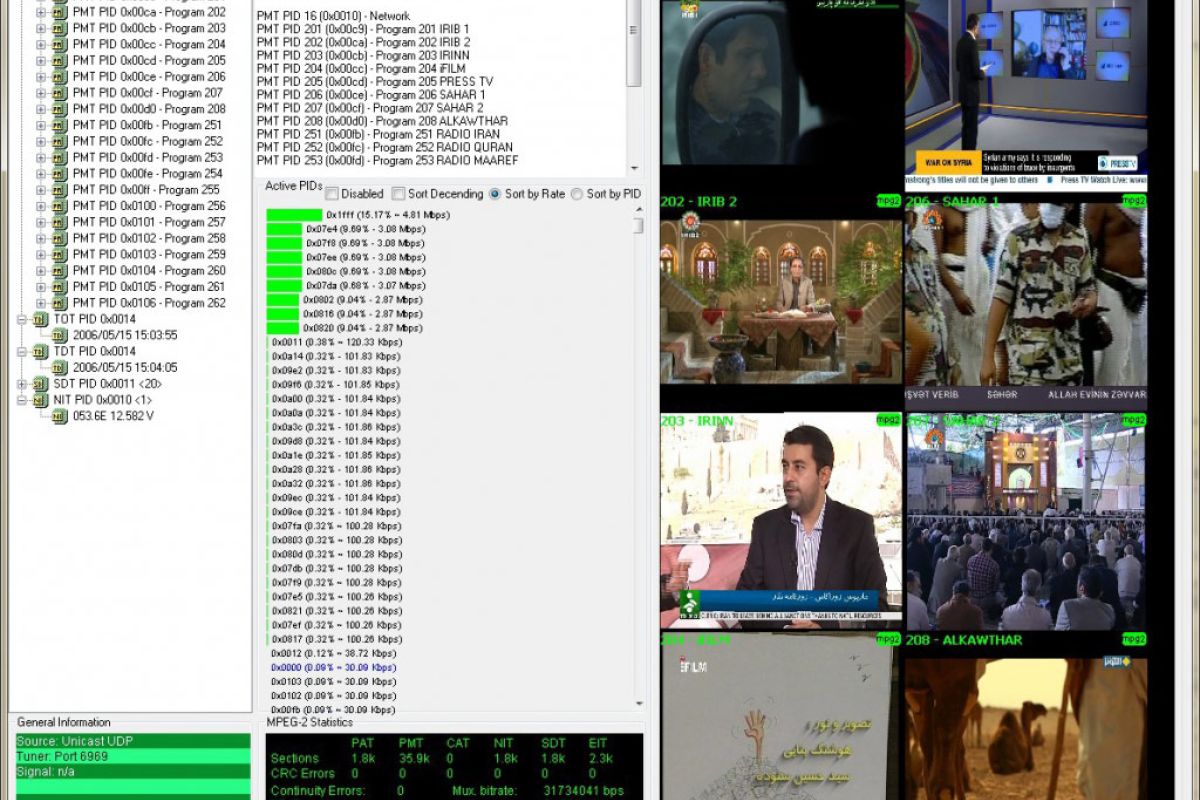Select the 053.6E 12.582 V tree entry

click(x=113, y=416)
